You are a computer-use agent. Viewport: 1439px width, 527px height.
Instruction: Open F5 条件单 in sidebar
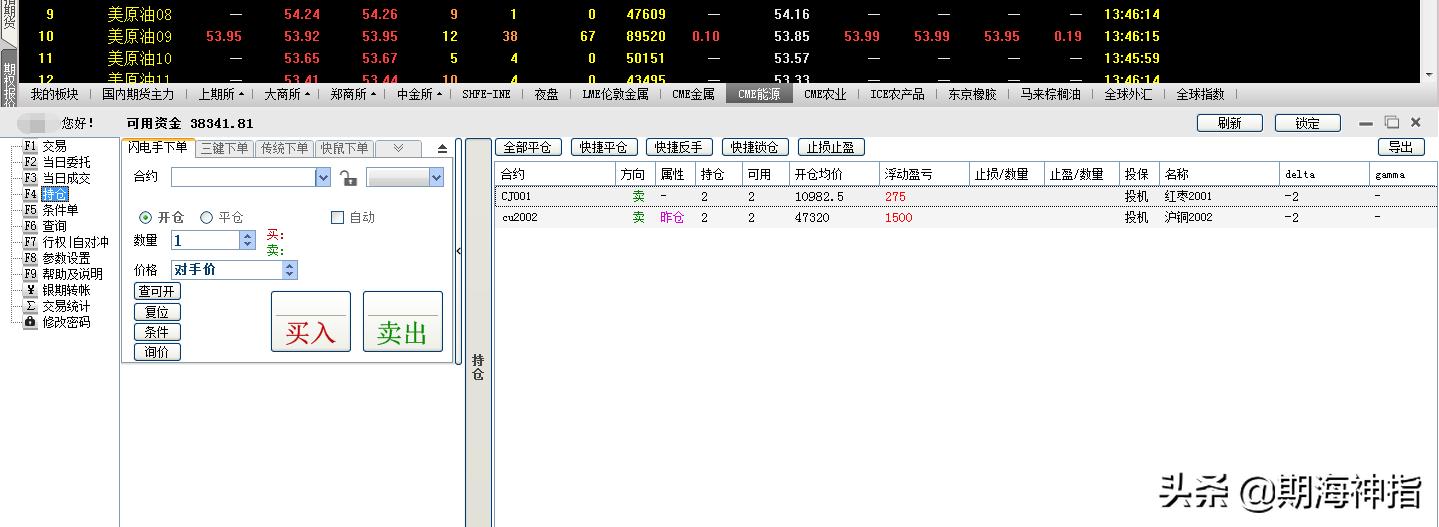pyautogui.click(x=50, y=210)
